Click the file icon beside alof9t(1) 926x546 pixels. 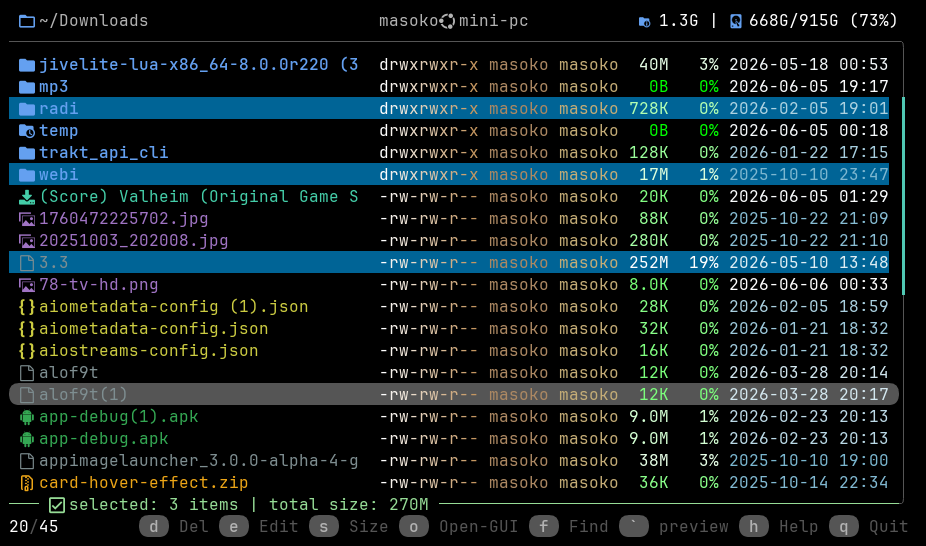tap(27, 395)
